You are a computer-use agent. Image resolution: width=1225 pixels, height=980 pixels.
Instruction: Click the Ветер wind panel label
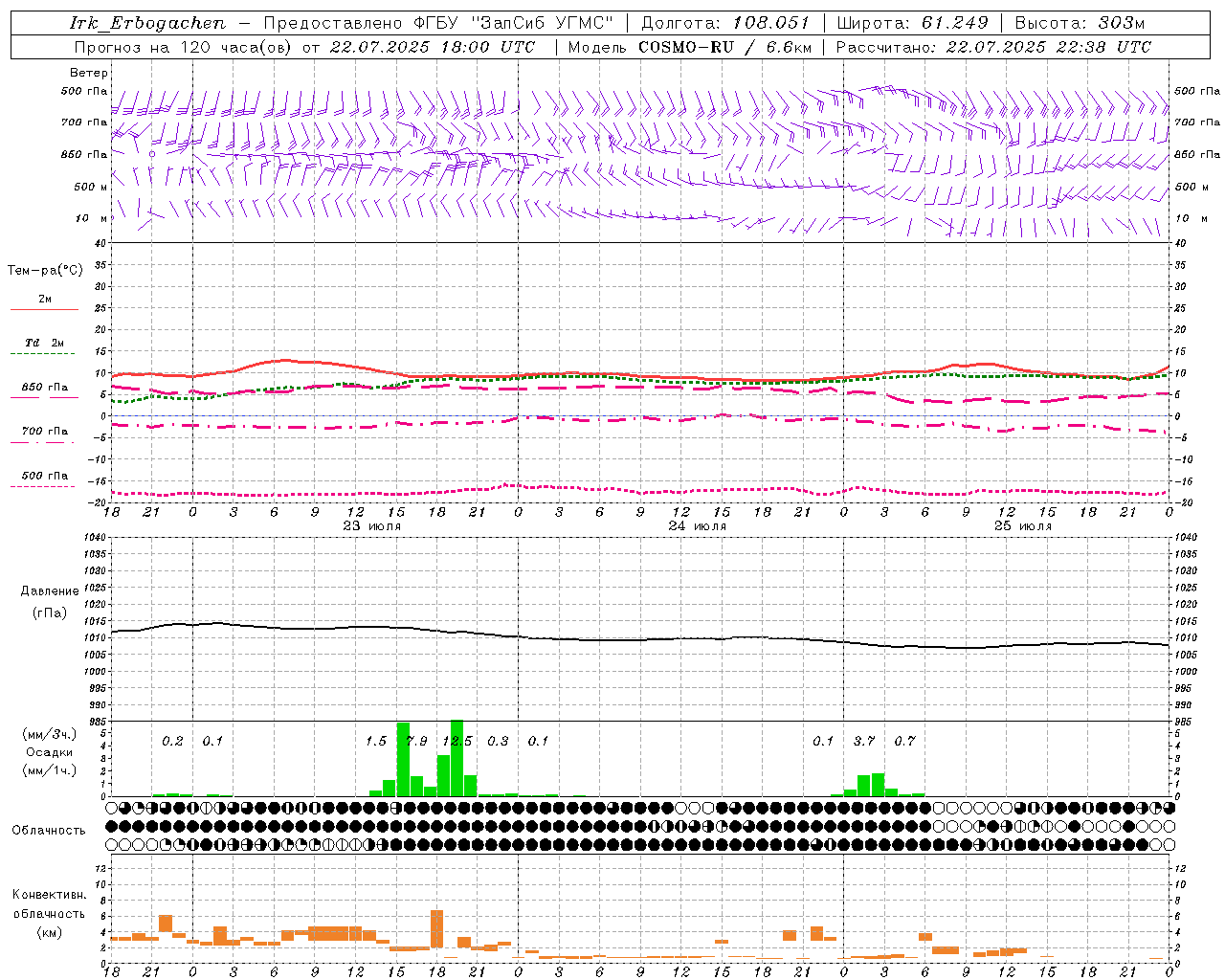click(89, 73)
